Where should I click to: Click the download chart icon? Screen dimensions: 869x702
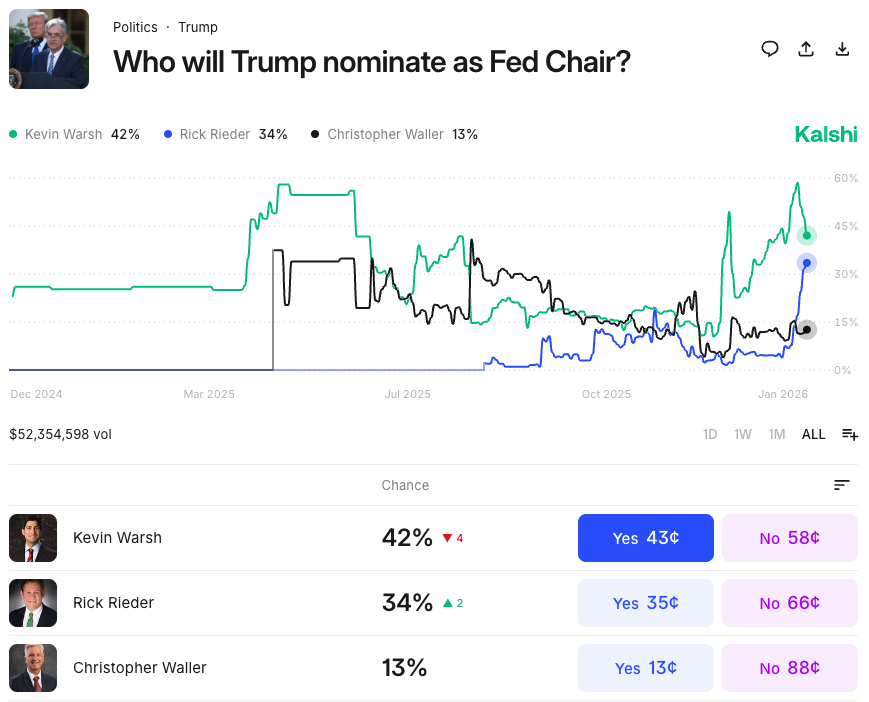[x=842, y=48]
